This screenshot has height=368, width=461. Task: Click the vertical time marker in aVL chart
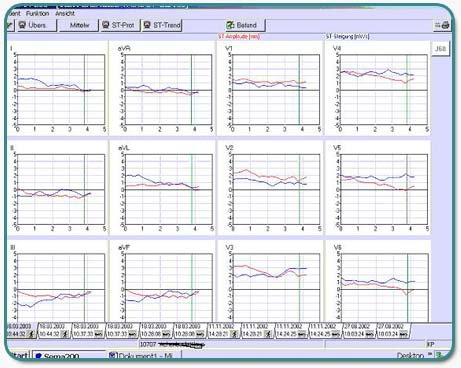coord(192,189)
